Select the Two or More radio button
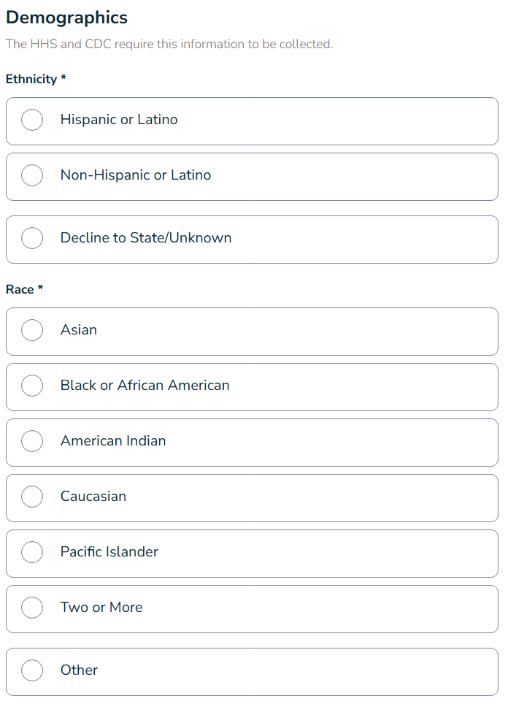Viewport: 516px width, 708px height. (32, 608)
